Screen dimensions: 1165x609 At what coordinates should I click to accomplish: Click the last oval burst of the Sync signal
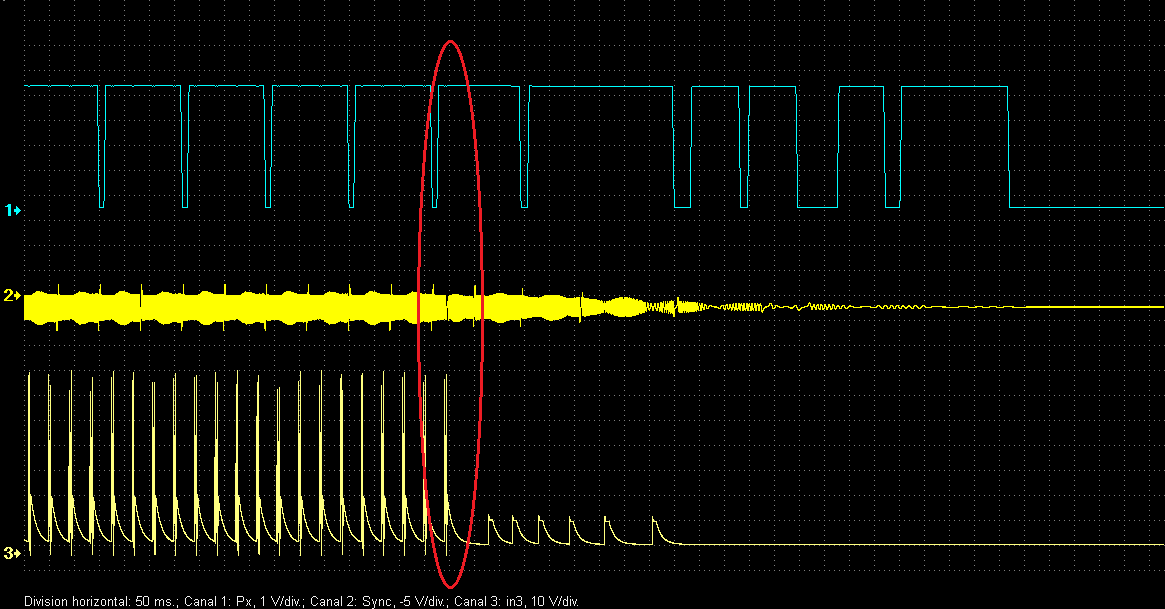pyautogui.click(x=629, y=307)
